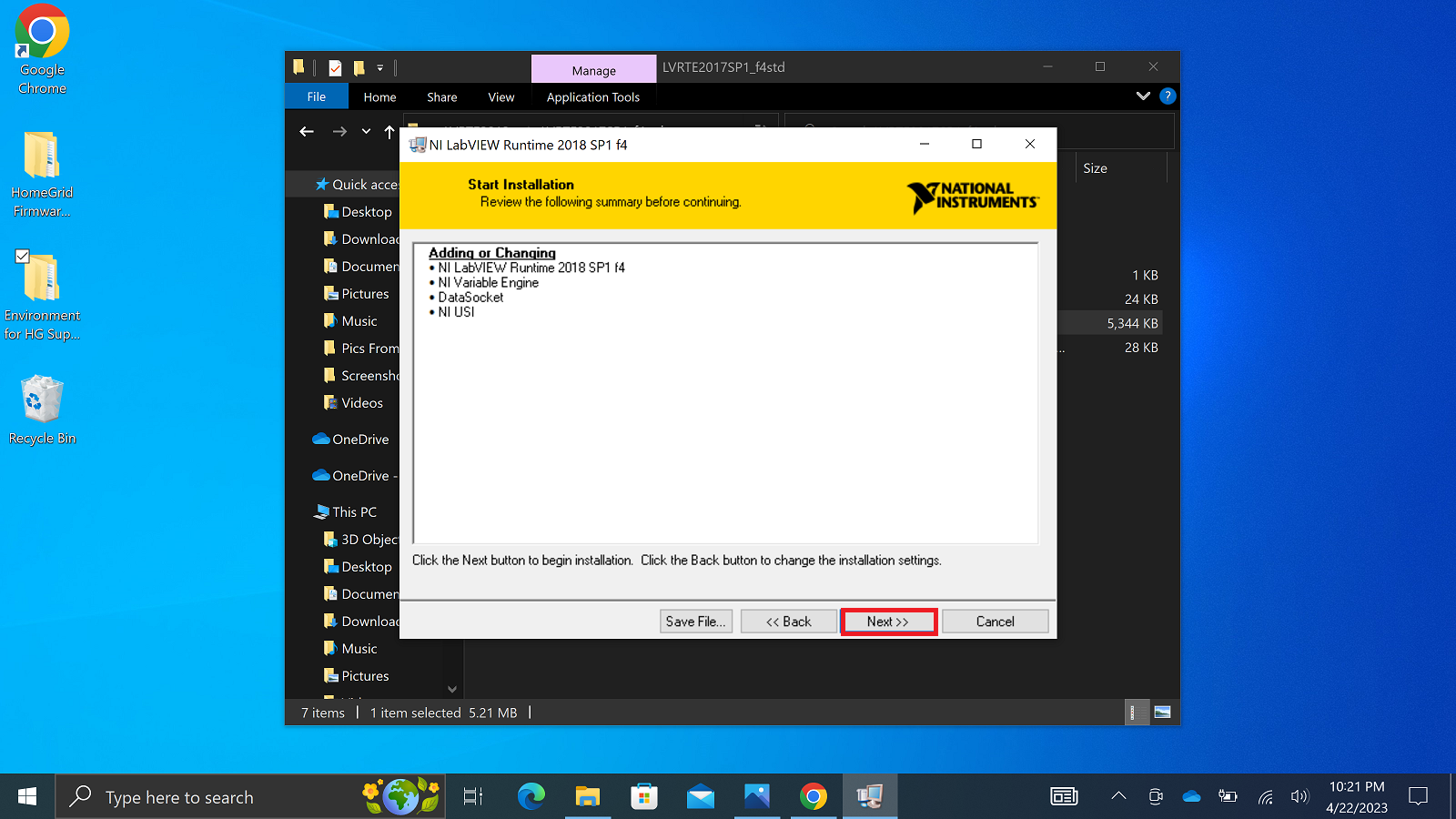Image resolution: width=1456 pixels, height=819 pixels.
Task: Open Music under This PC
Action: (x=351, y=648)
